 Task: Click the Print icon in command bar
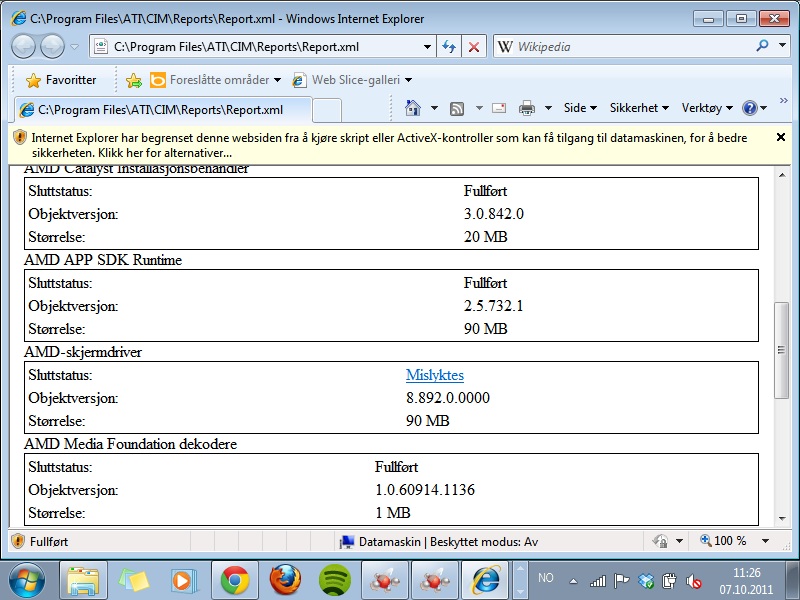pyautogui.click(x=526, y=108)
